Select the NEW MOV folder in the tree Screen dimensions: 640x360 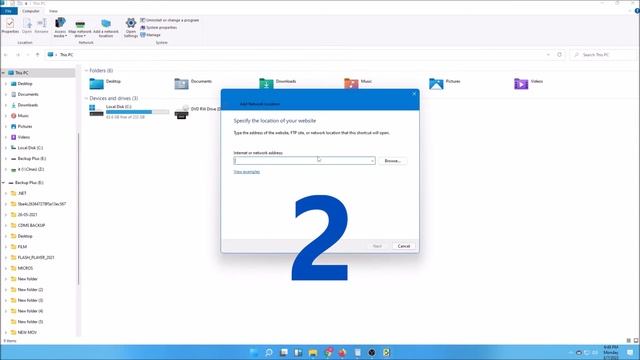tap(27, 333)
